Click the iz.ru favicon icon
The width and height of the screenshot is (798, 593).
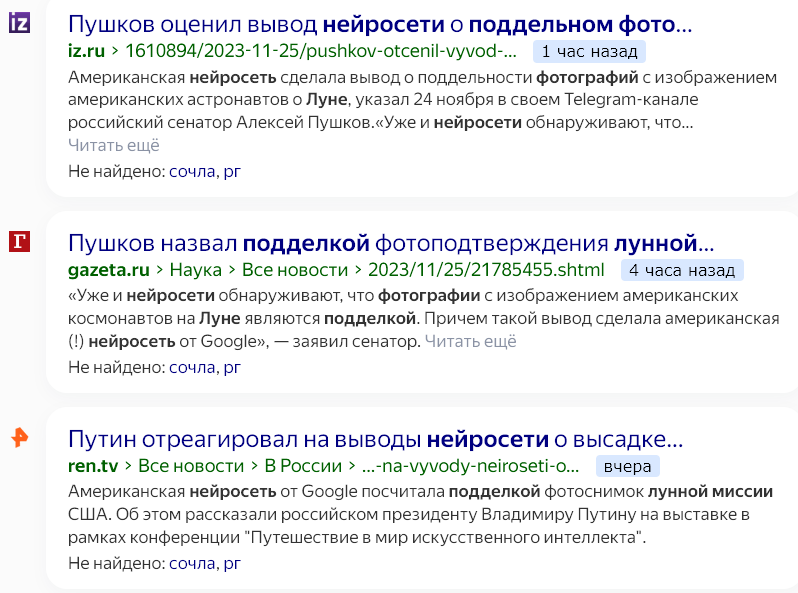click(19, 23)
